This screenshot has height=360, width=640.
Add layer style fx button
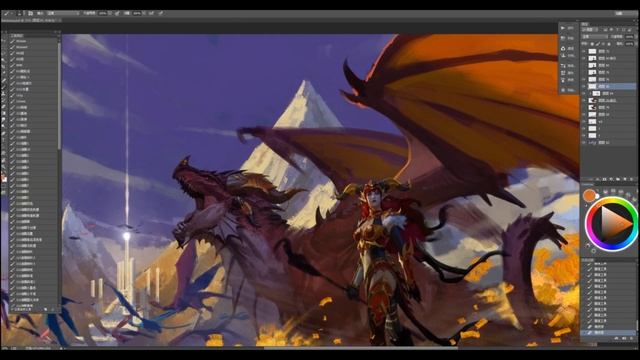598,179
